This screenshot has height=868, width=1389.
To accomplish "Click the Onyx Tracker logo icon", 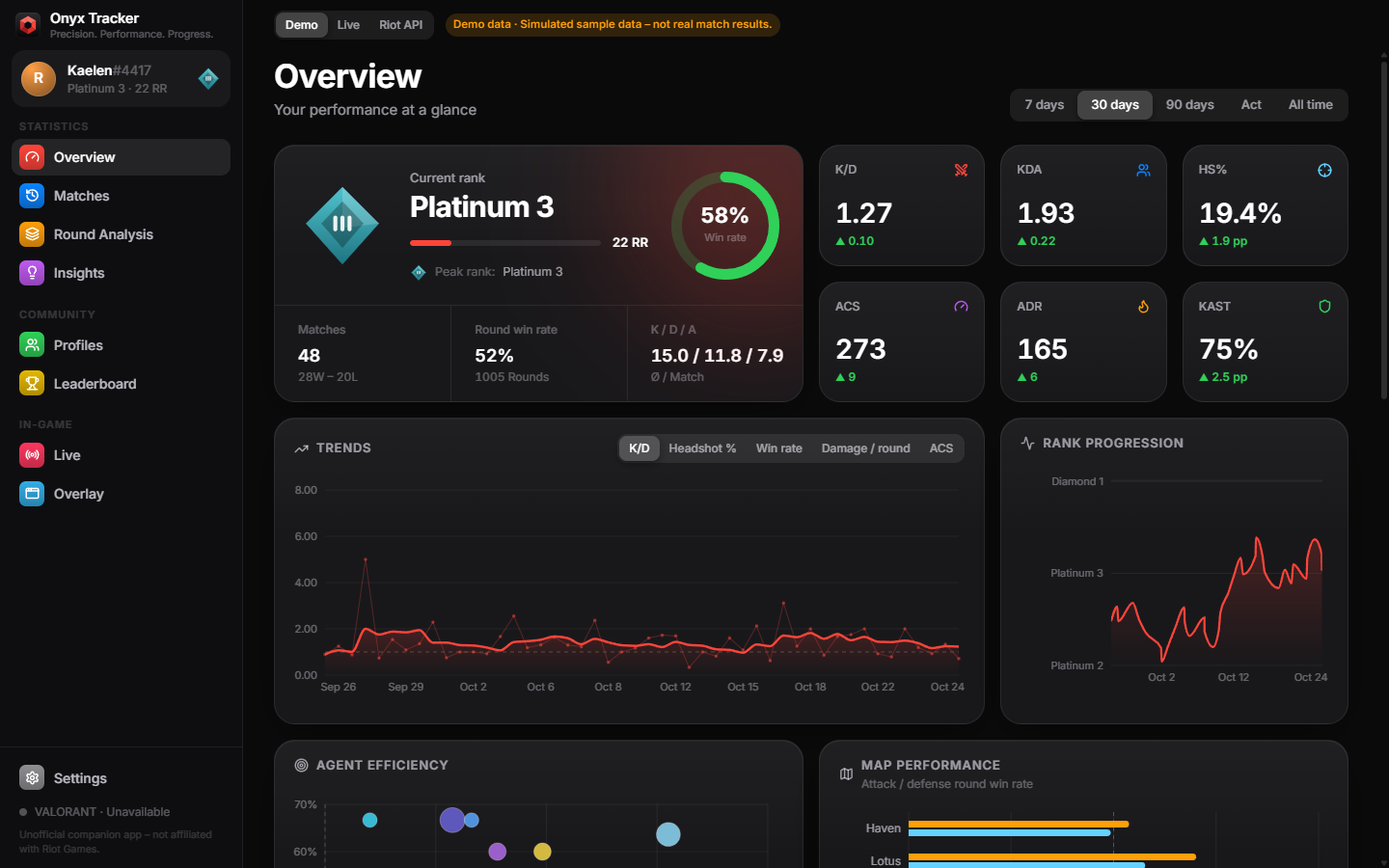I will 28,25.
